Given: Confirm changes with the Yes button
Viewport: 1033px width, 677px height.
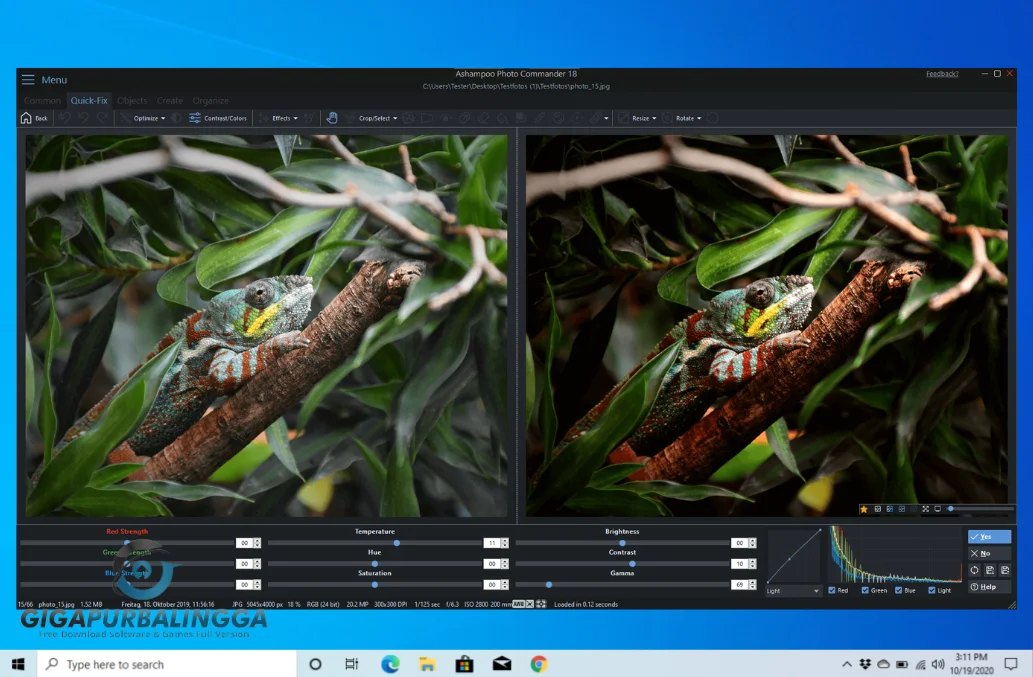Looking at the screenshot, I should (989, 537).
